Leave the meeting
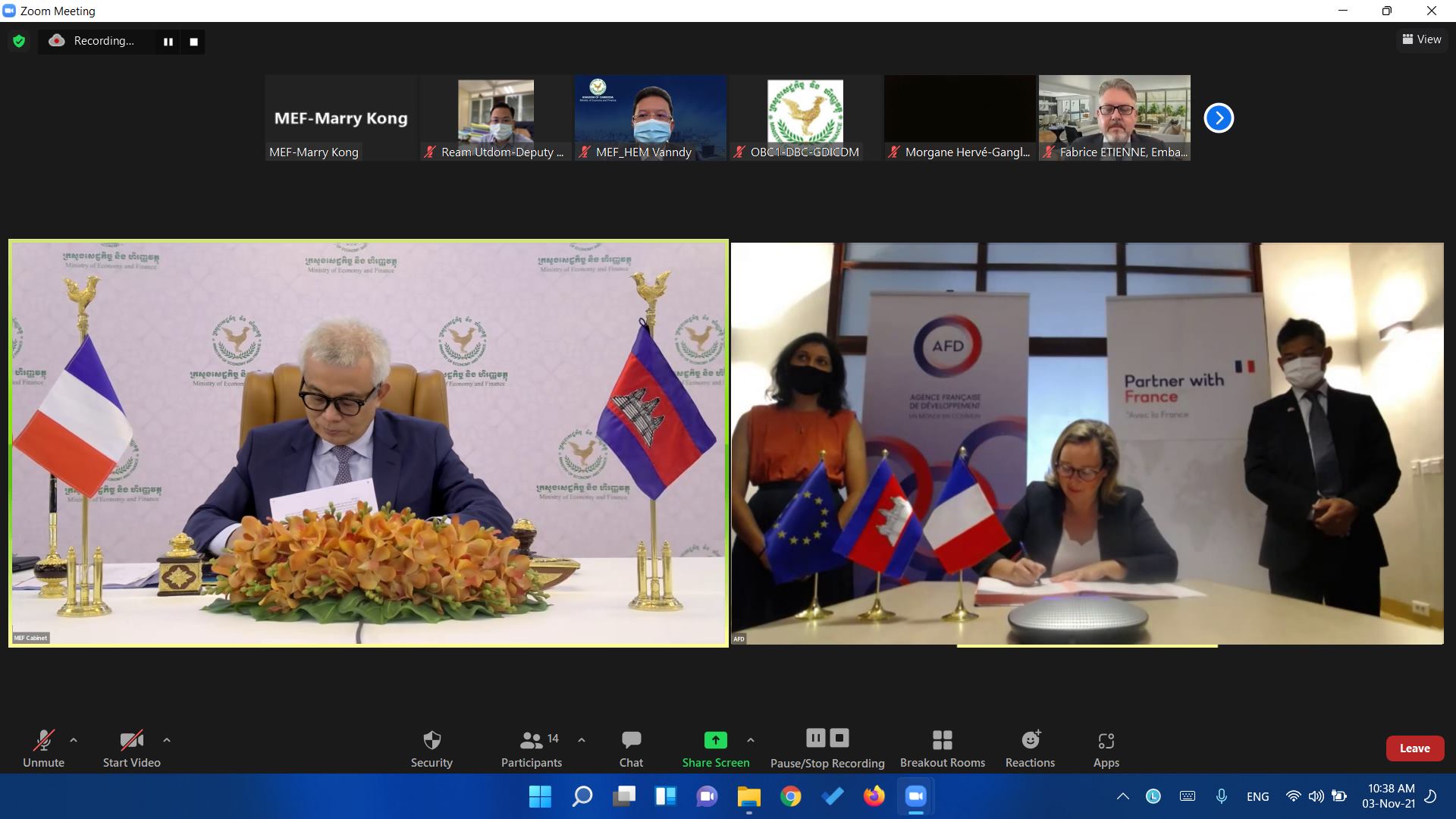Viewport: 1456px width, 819px height. coord(1414,748)
